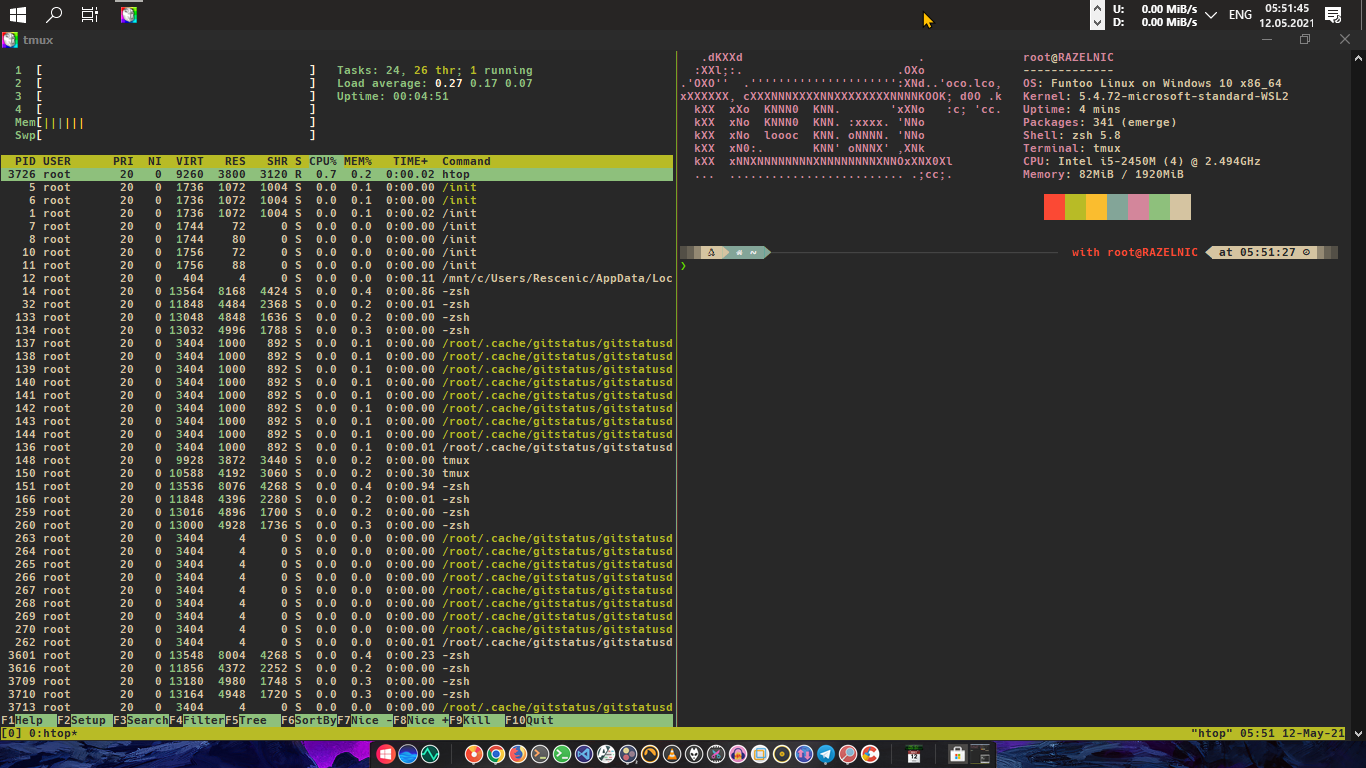Open the green pulse monitor dock icon
The image size is (1366, 768).
pos(430,754)
